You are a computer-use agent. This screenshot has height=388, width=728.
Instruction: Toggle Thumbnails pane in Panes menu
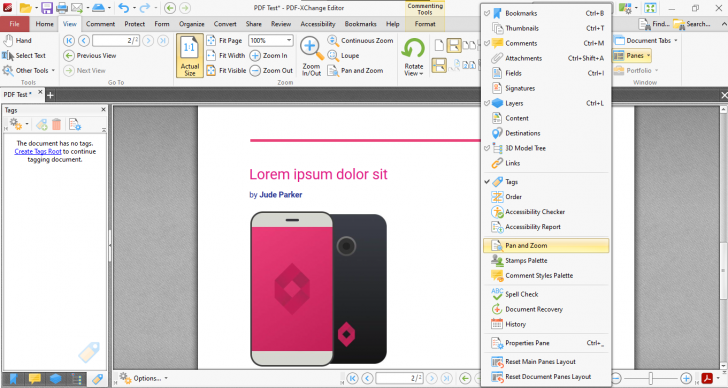click(546, 28)
